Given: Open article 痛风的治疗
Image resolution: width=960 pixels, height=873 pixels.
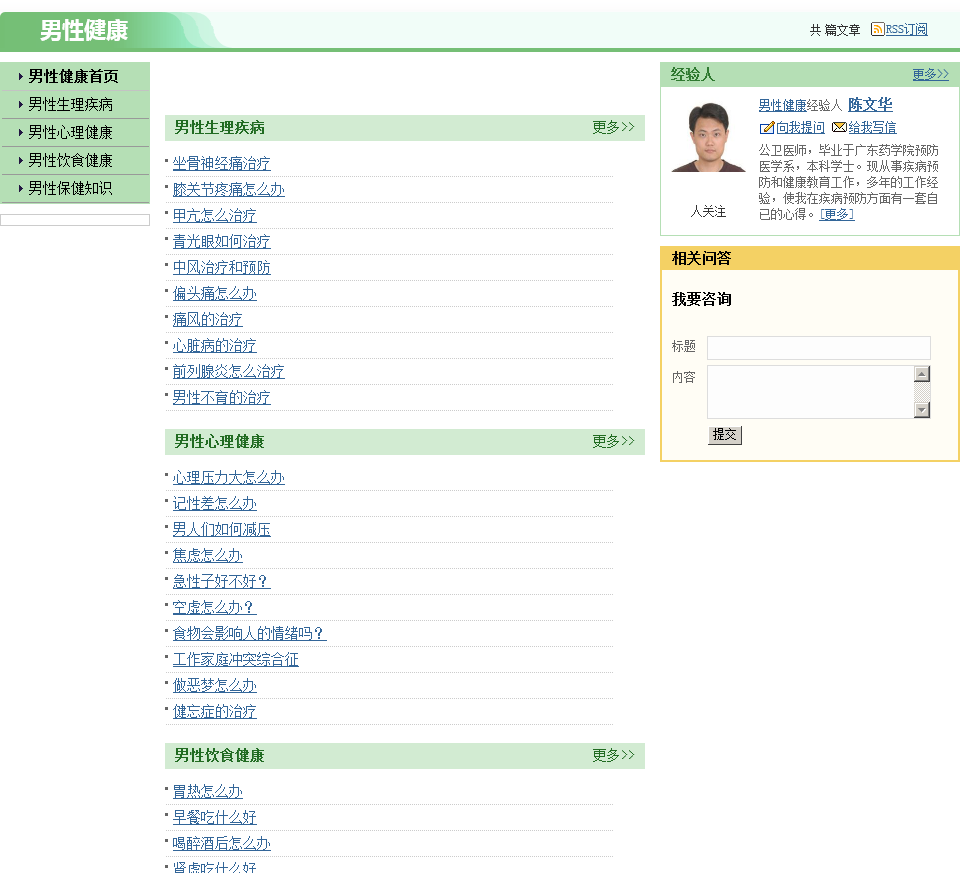Looking at the screenshot, I should (x=207, y=320).
